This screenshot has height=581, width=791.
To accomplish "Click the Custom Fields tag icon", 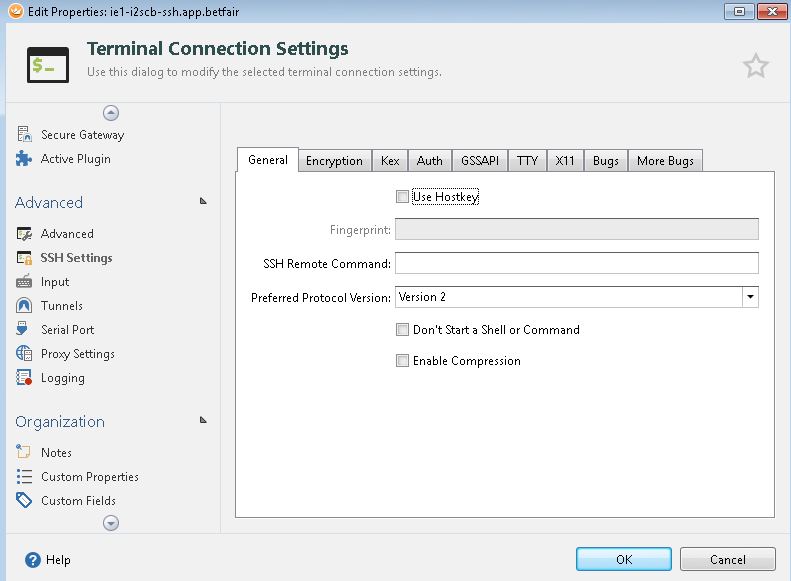I will pos(24,501).
